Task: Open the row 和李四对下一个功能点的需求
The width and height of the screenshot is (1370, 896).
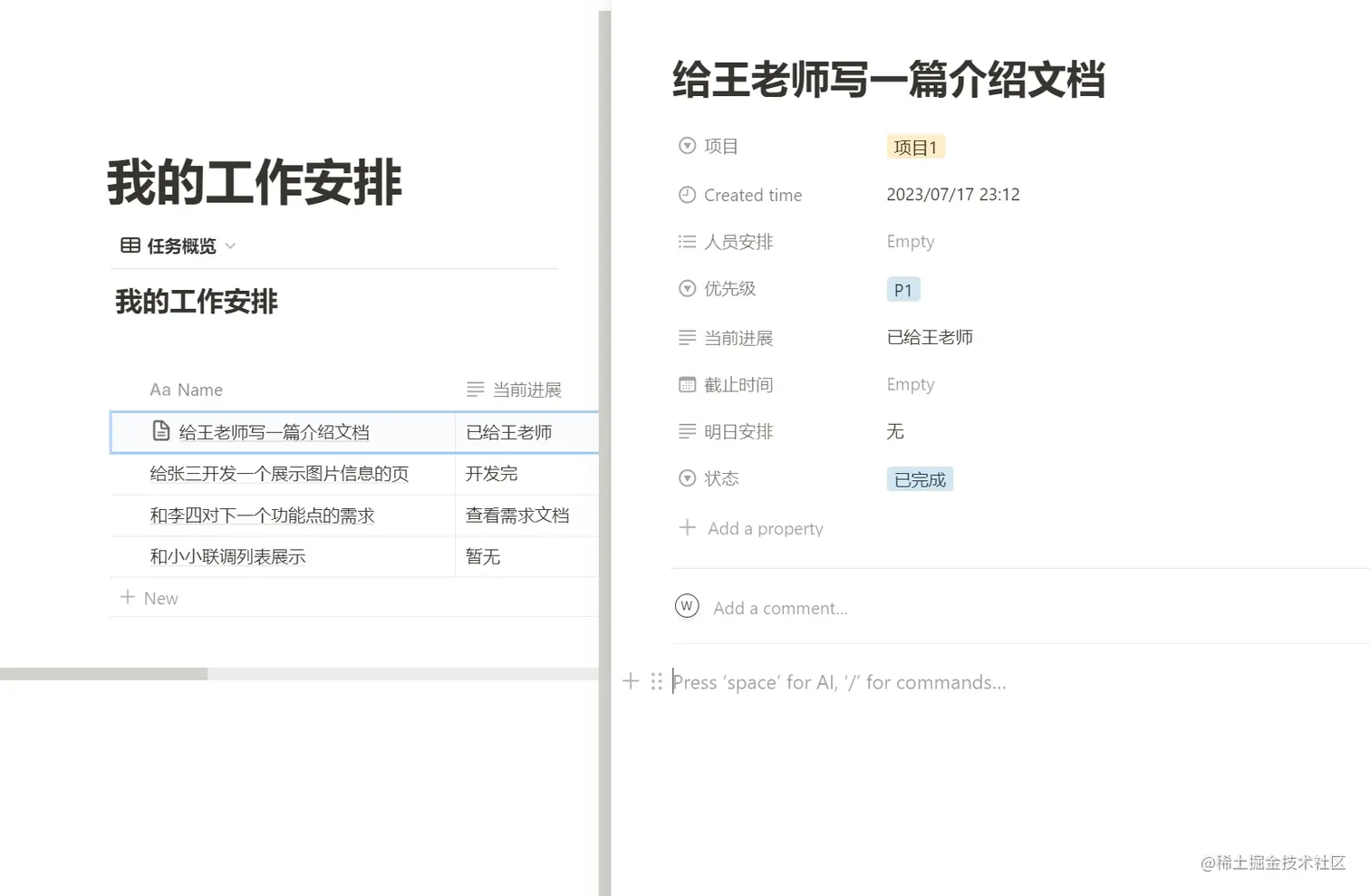Action: click(262, 515)
